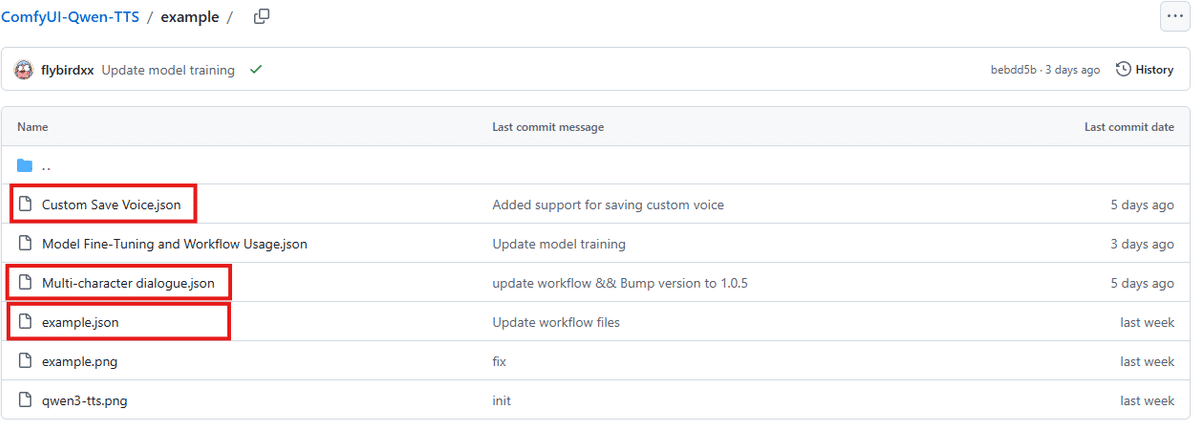Open the three-dot more options menu
The image size is (1200, 431).
(x=1174, y=17)
